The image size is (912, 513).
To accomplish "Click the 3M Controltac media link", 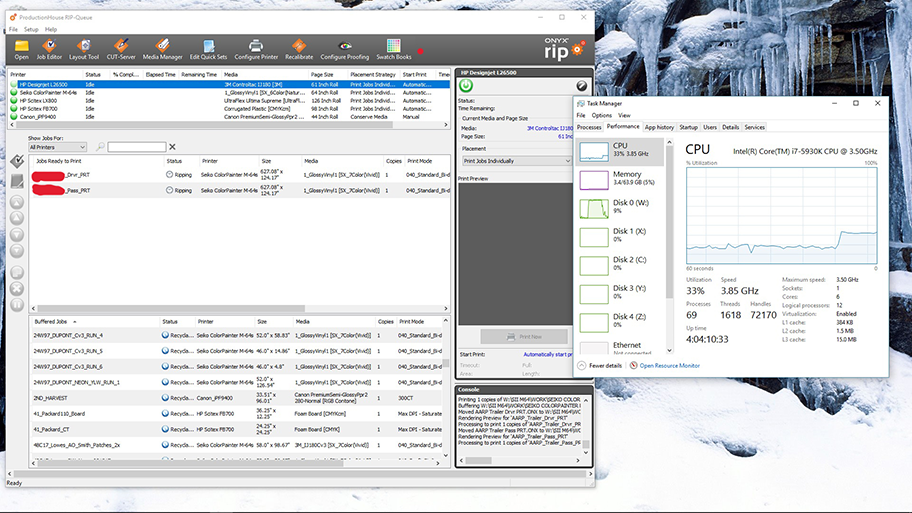I will (550, 128).
